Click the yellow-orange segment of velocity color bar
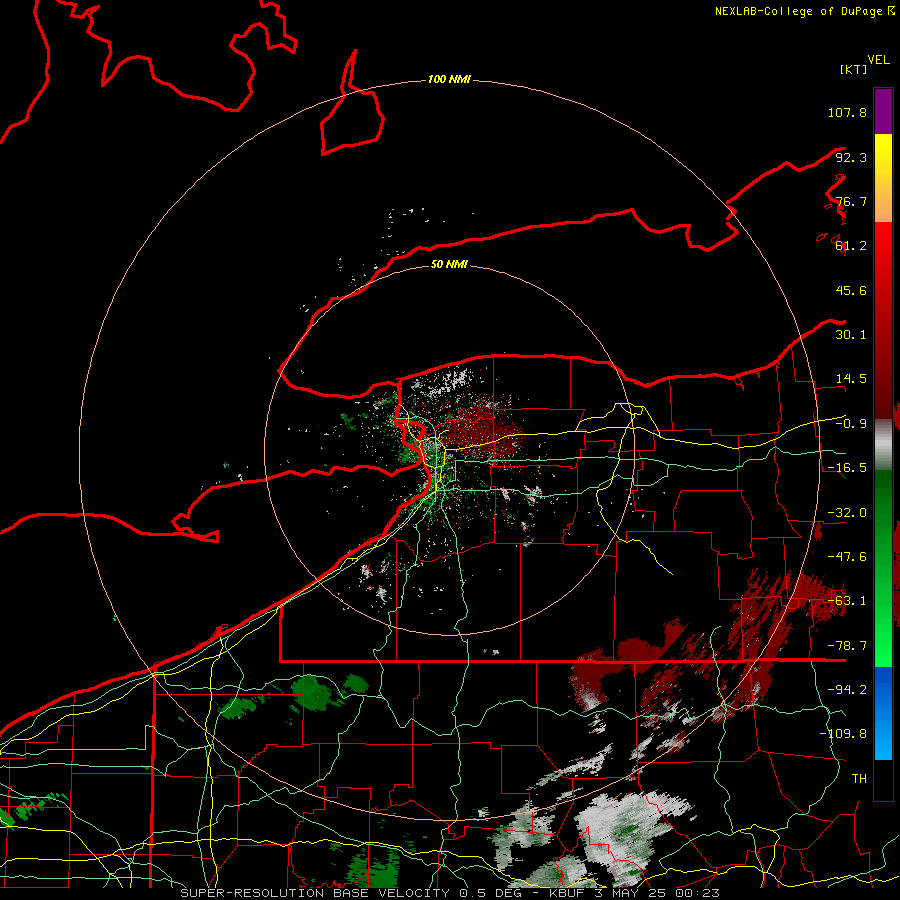 point(883,178)
